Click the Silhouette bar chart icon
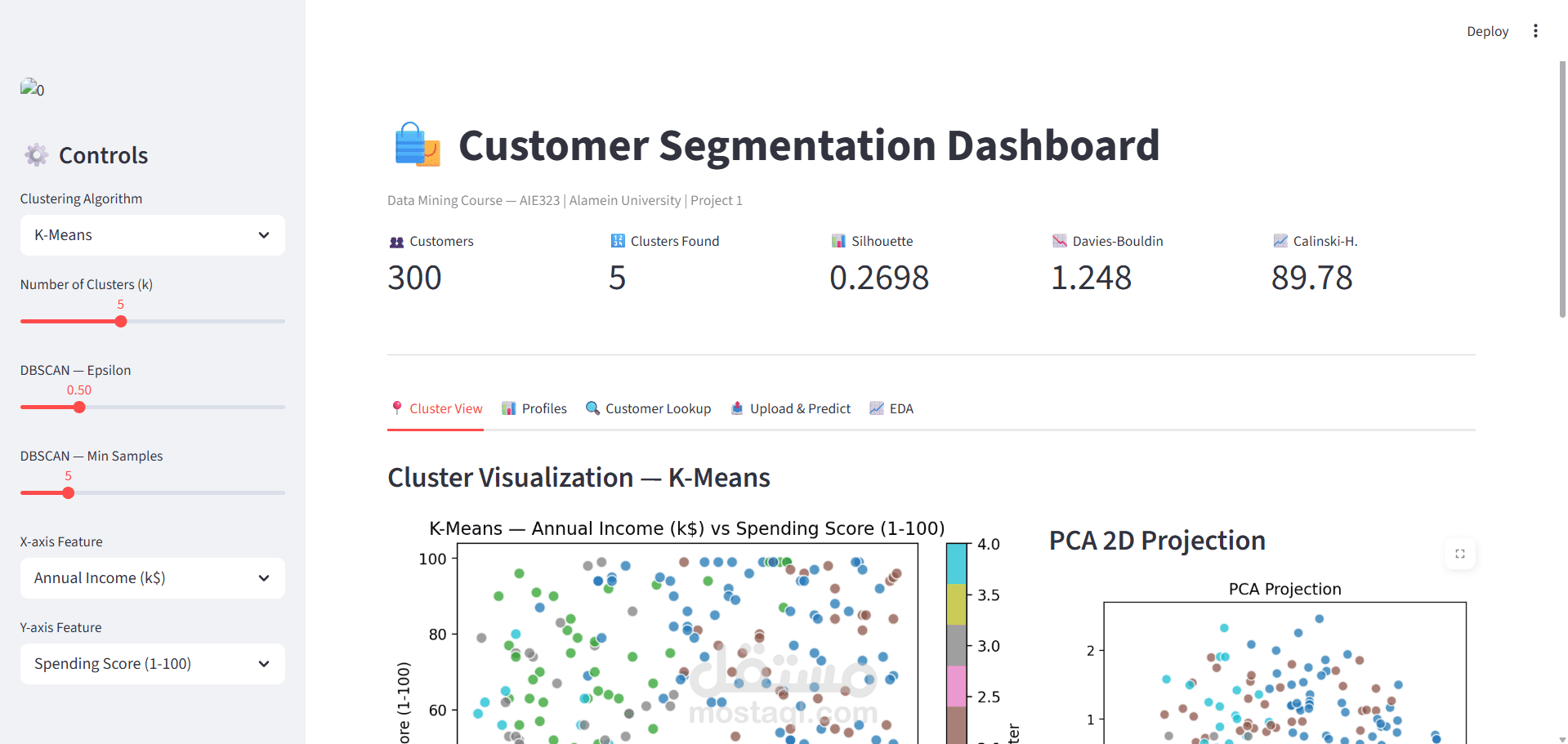 [x=838, y=241]
